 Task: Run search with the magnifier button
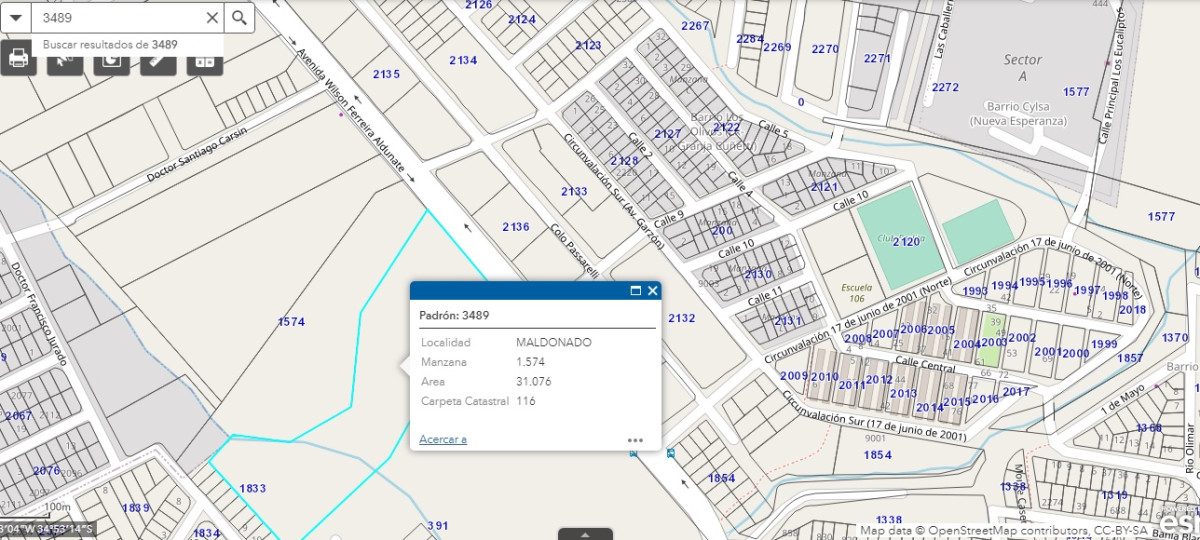239,17
